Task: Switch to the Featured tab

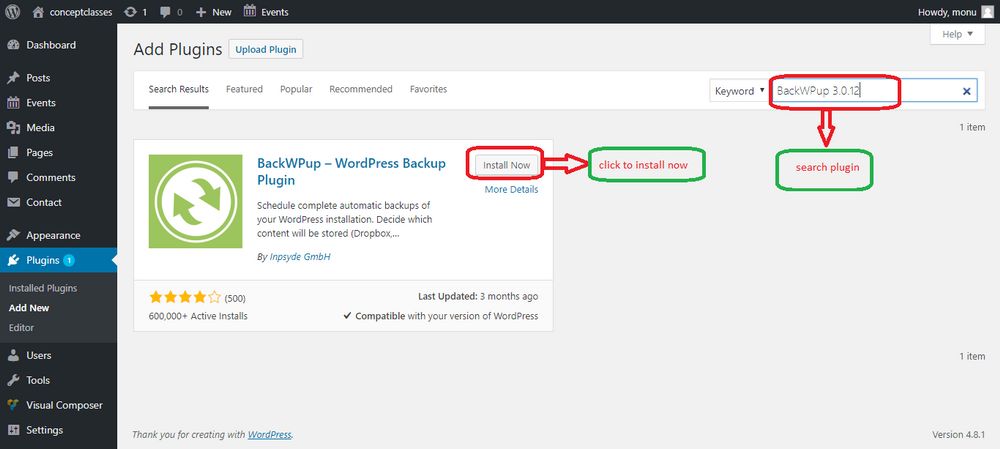Action: pyautogui.click(x=244, y=89)
